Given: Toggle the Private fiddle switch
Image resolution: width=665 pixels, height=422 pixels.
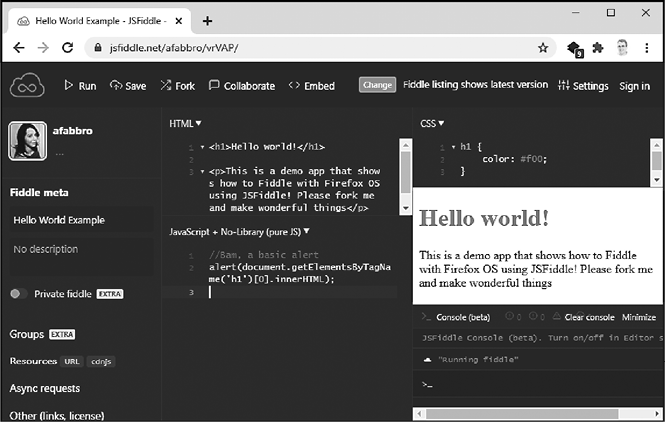Looking at the screenshot, I should [19, 294].
